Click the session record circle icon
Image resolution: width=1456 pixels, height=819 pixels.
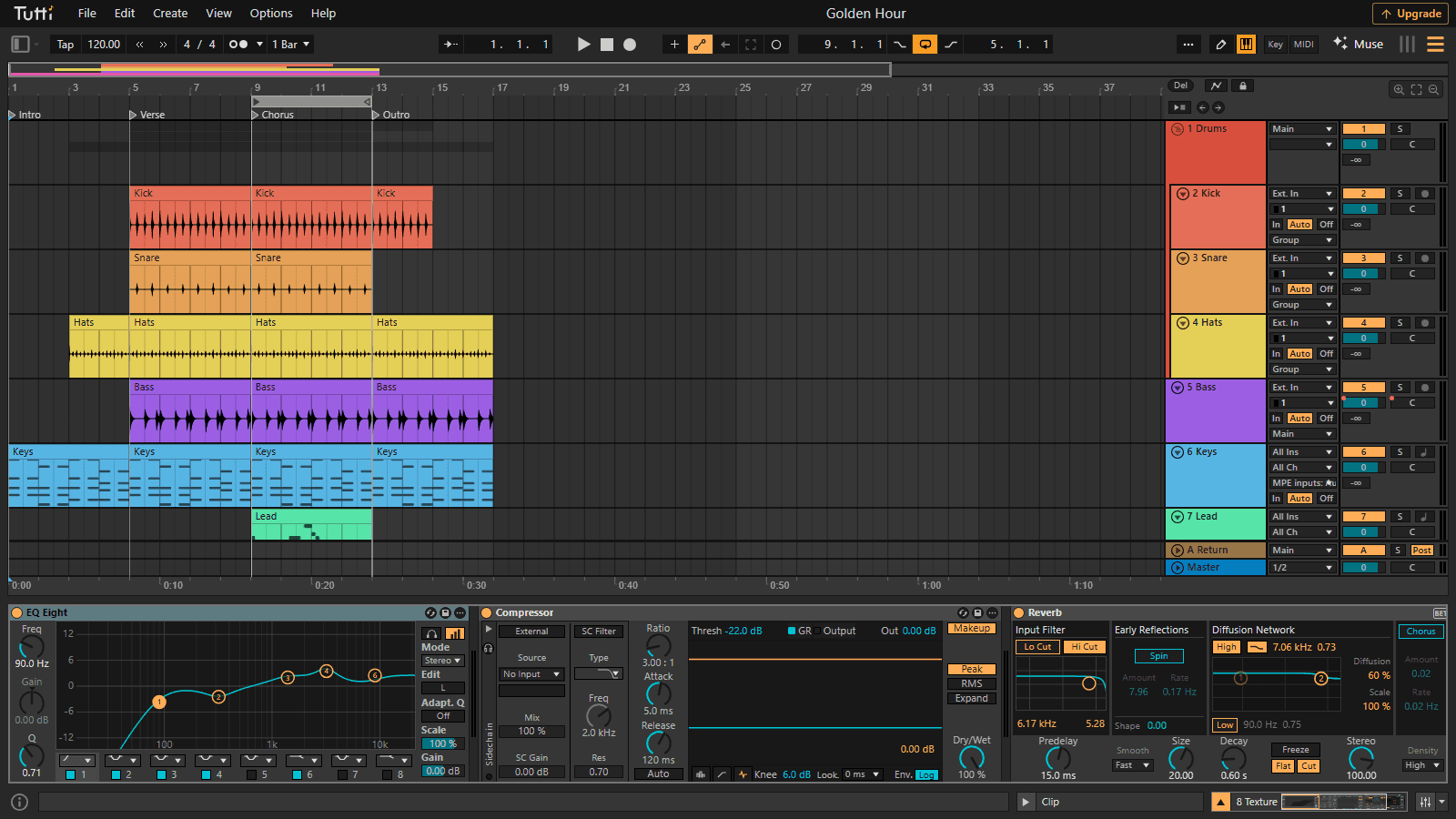(776, 44)
